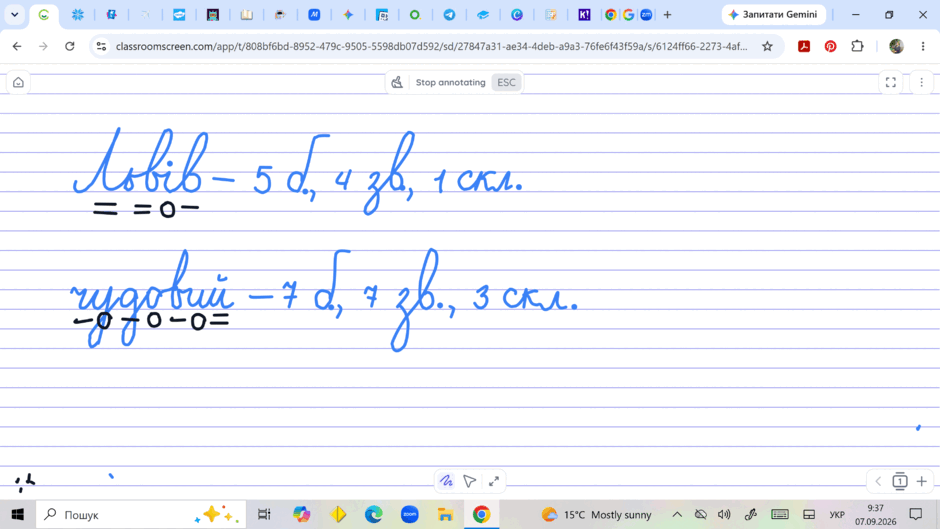The height and width of the screenshot is (529, 940).
Task: Enter fullscreen mode in Classroomscreen
Action: (891, 83)
